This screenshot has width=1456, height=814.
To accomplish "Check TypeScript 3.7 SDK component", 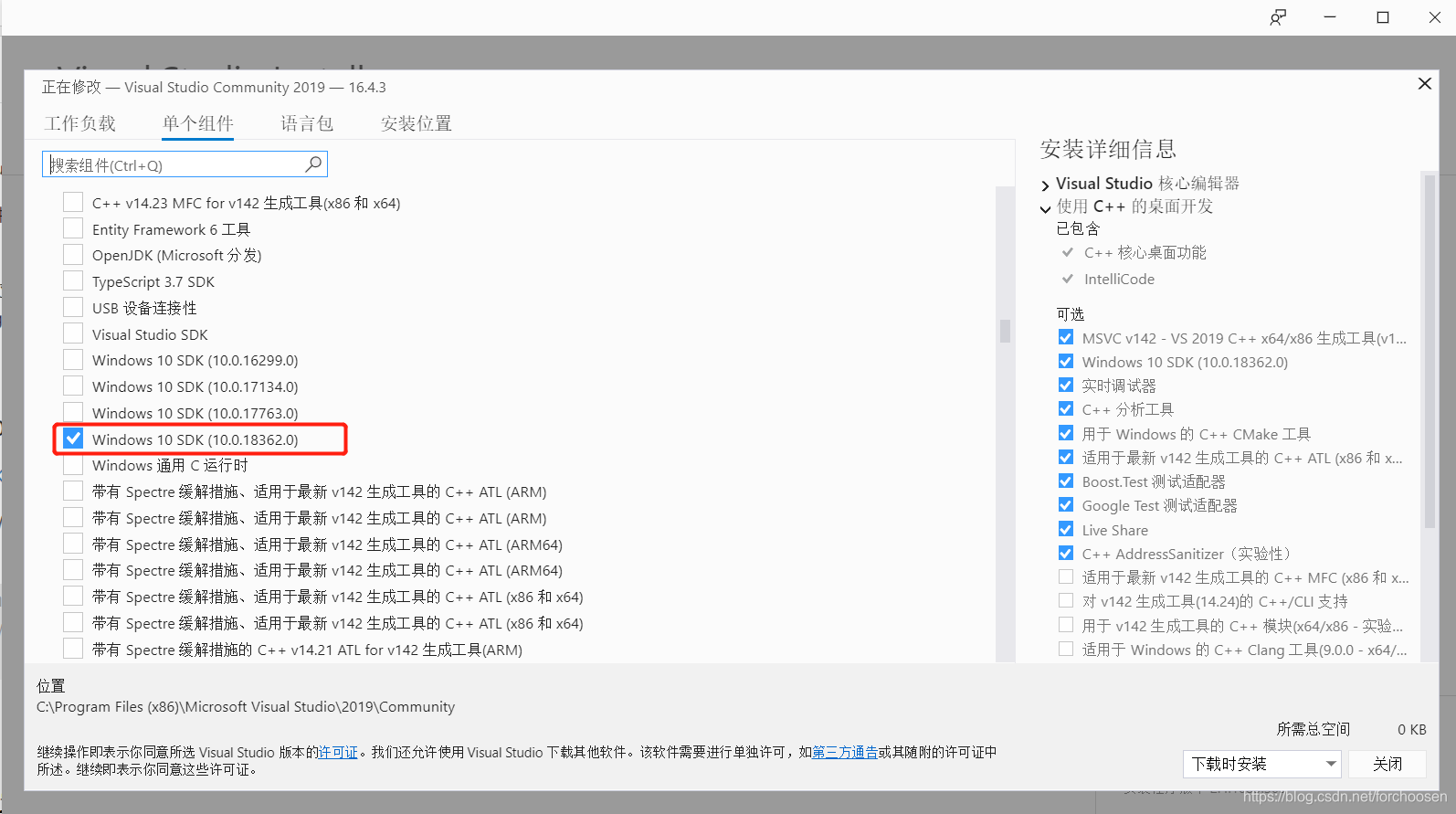I will (73, 280).
